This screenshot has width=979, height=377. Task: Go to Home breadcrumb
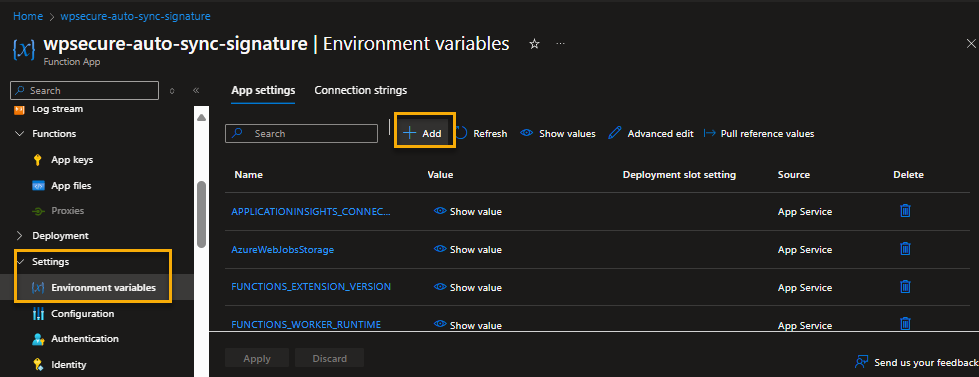pos(27,16)
